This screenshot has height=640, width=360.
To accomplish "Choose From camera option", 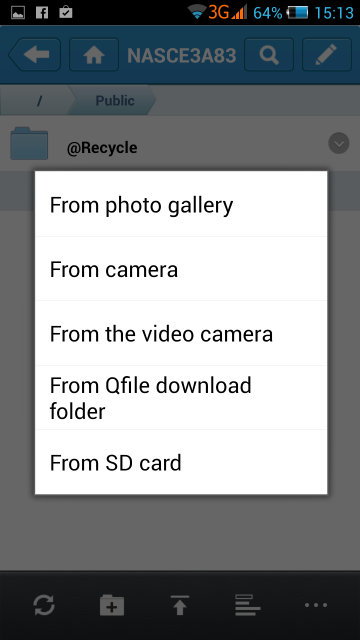I will tap(181, 269).
